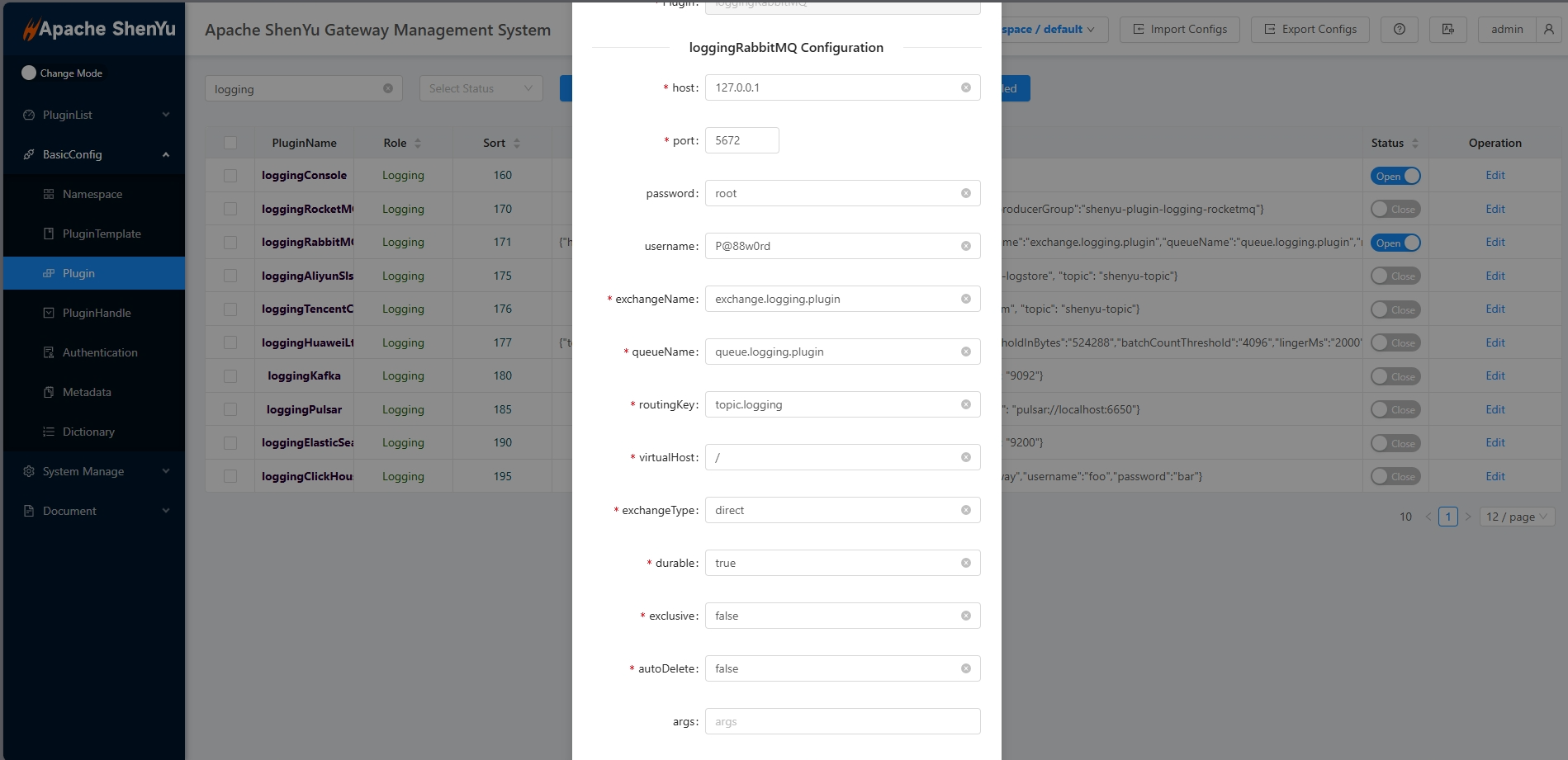The image size is (1568, 760).
Task: Toggle loggingConsole status switch off
Action: tap(1395, 176)
